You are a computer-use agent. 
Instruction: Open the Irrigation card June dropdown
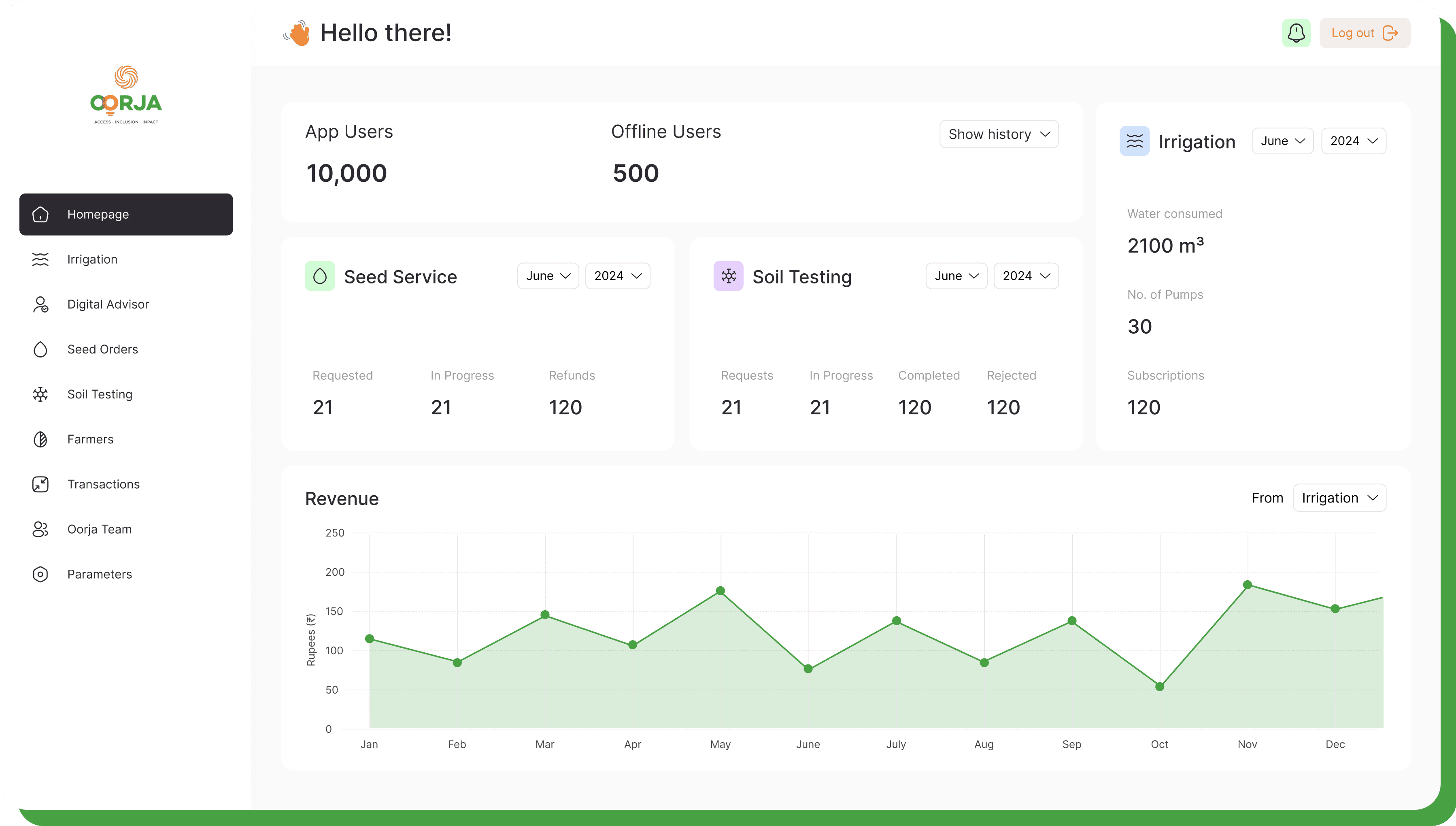point(1282,141)
